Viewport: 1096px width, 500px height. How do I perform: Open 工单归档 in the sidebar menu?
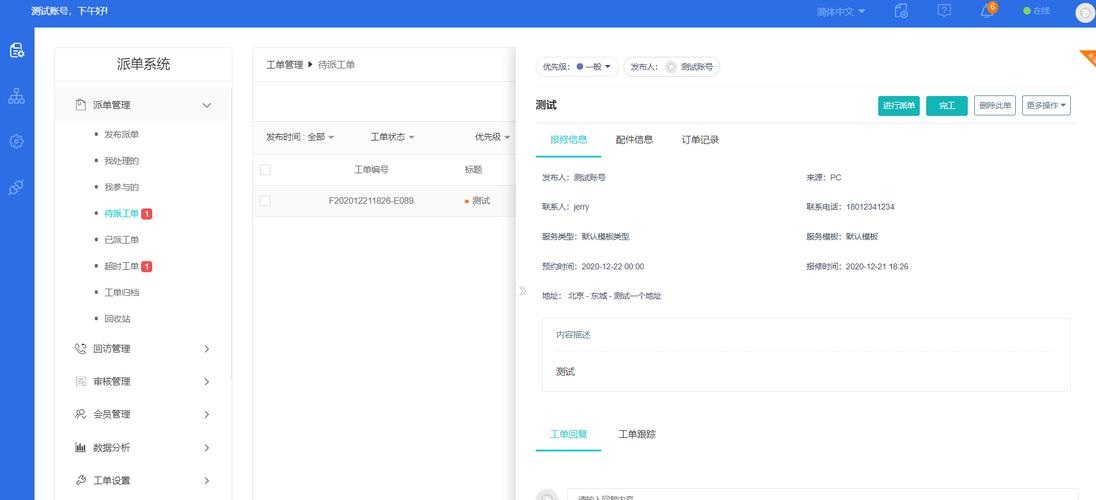[122, 292]
